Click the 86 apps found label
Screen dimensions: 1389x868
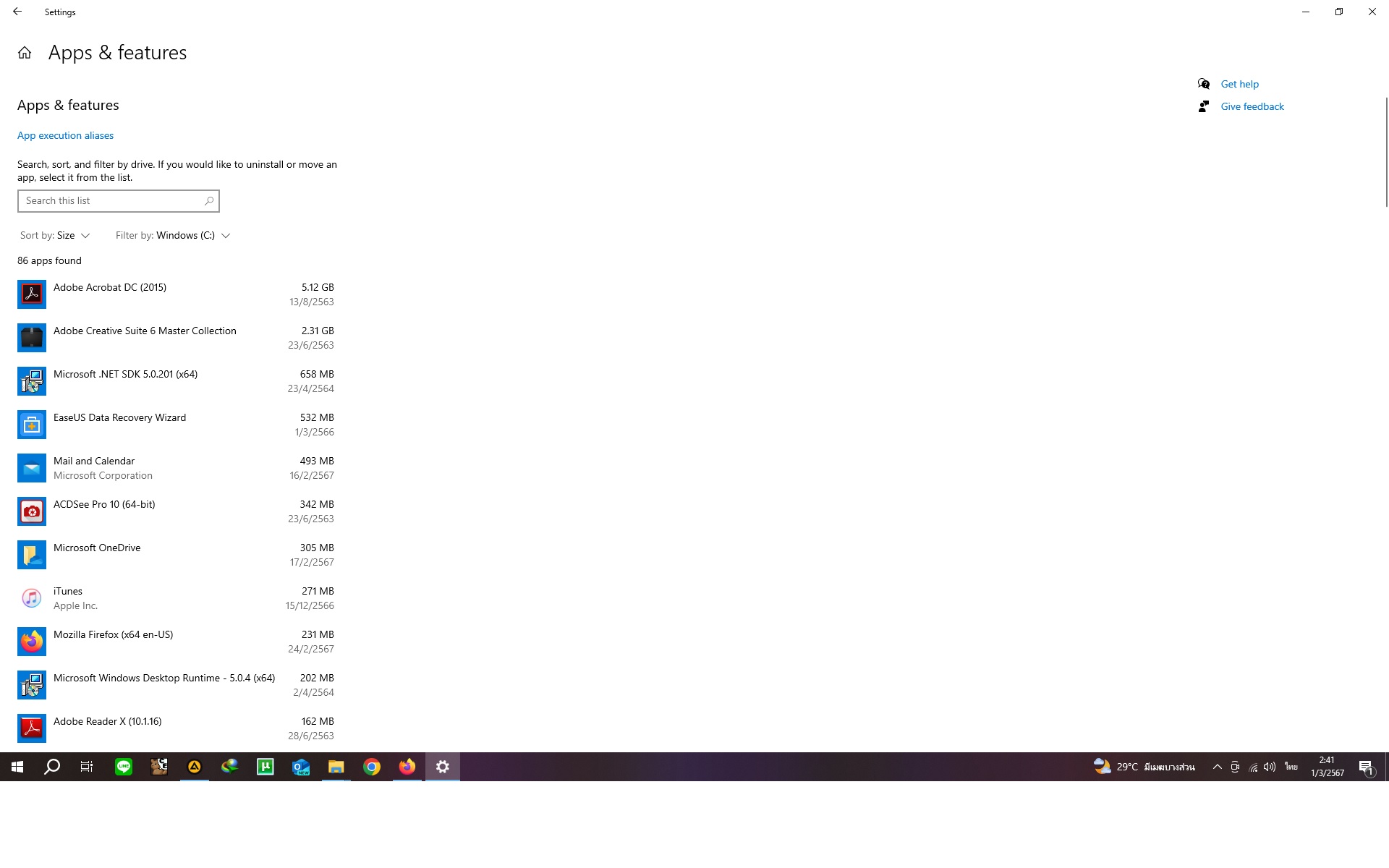pos(49,260)
